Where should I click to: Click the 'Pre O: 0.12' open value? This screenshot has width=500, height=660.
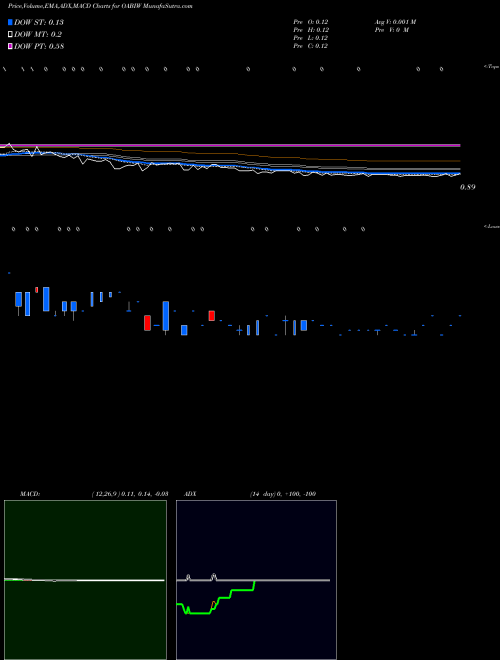pyautogui.click(x=311, y=22)
